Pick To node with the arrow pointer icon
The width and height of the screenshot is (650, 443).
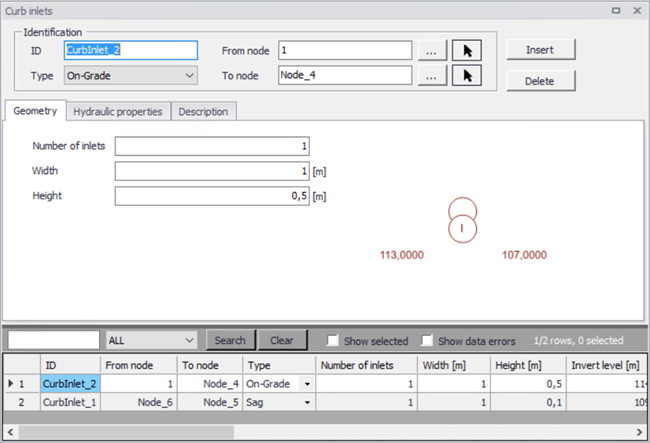(x=466, y=75)
